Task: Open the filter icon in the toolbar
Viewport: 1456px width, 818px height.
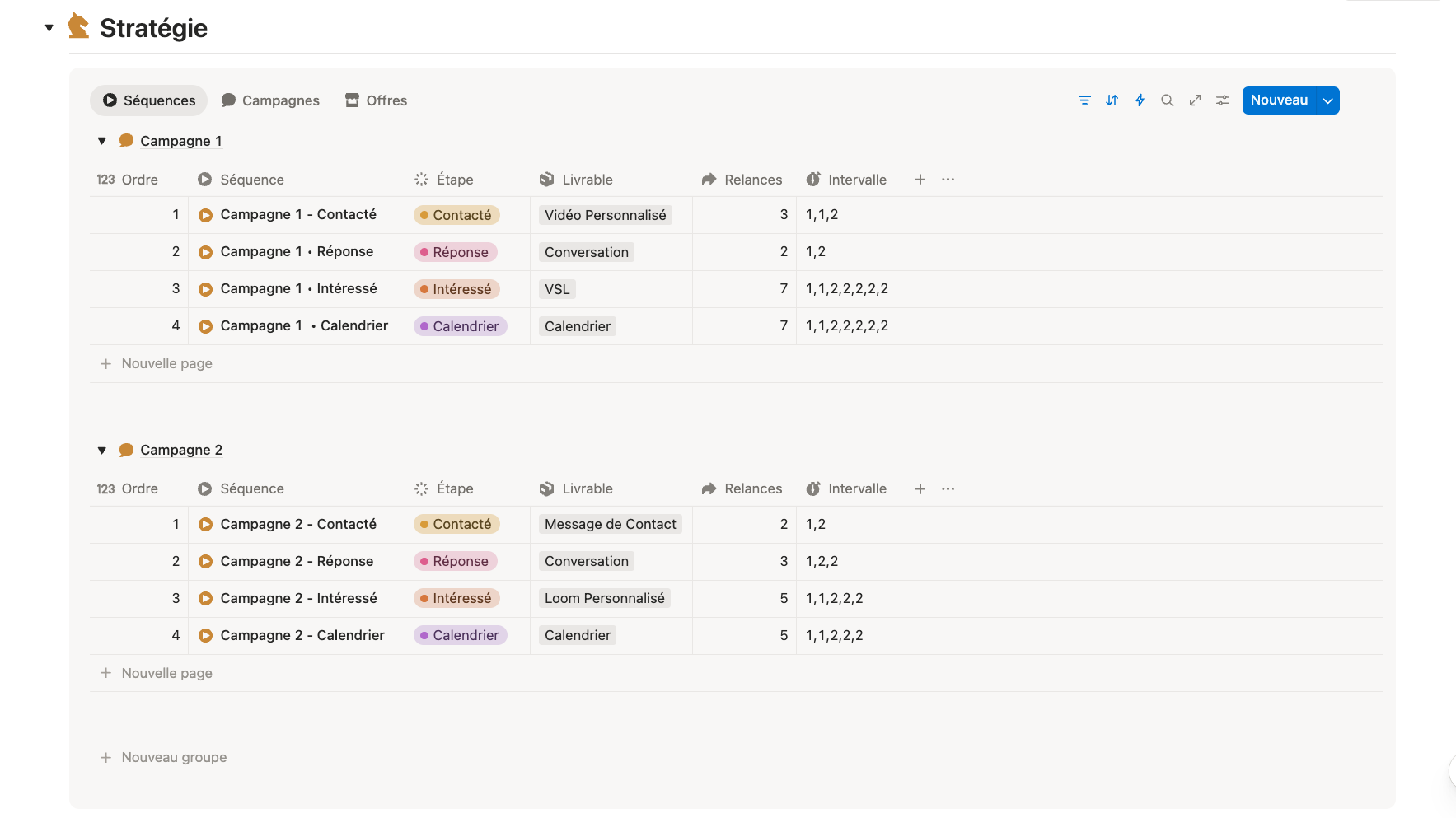Action: click(x=1084, y=100)
